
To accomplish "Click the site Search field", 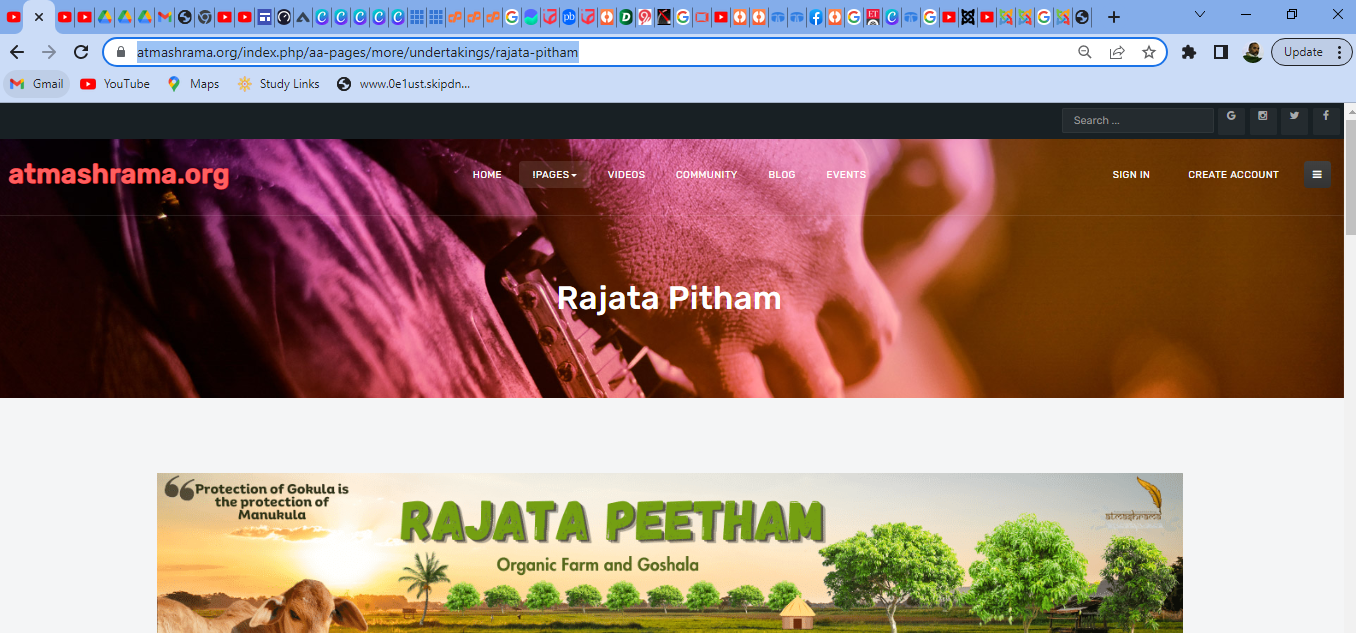I will point(1138,120).
